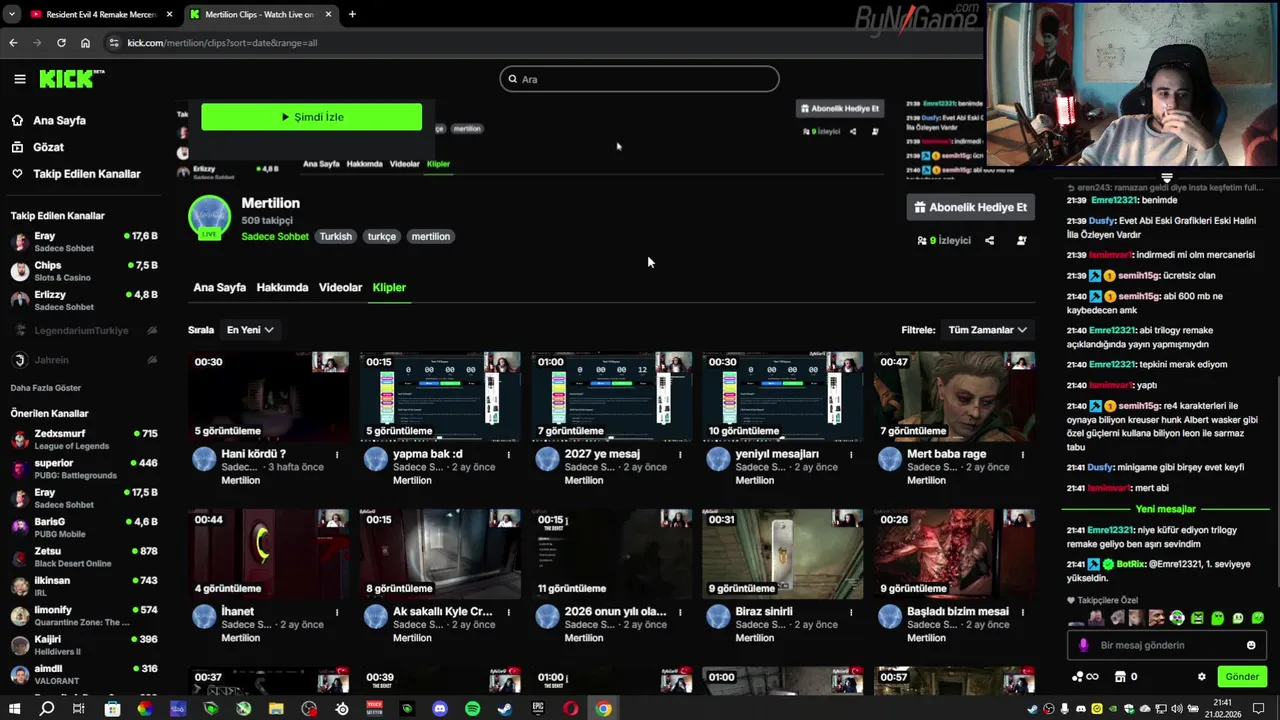This screenshot has height=720, width=1280.
Task: Open Discord from the taskbar
Action: (x=440, y=709)
